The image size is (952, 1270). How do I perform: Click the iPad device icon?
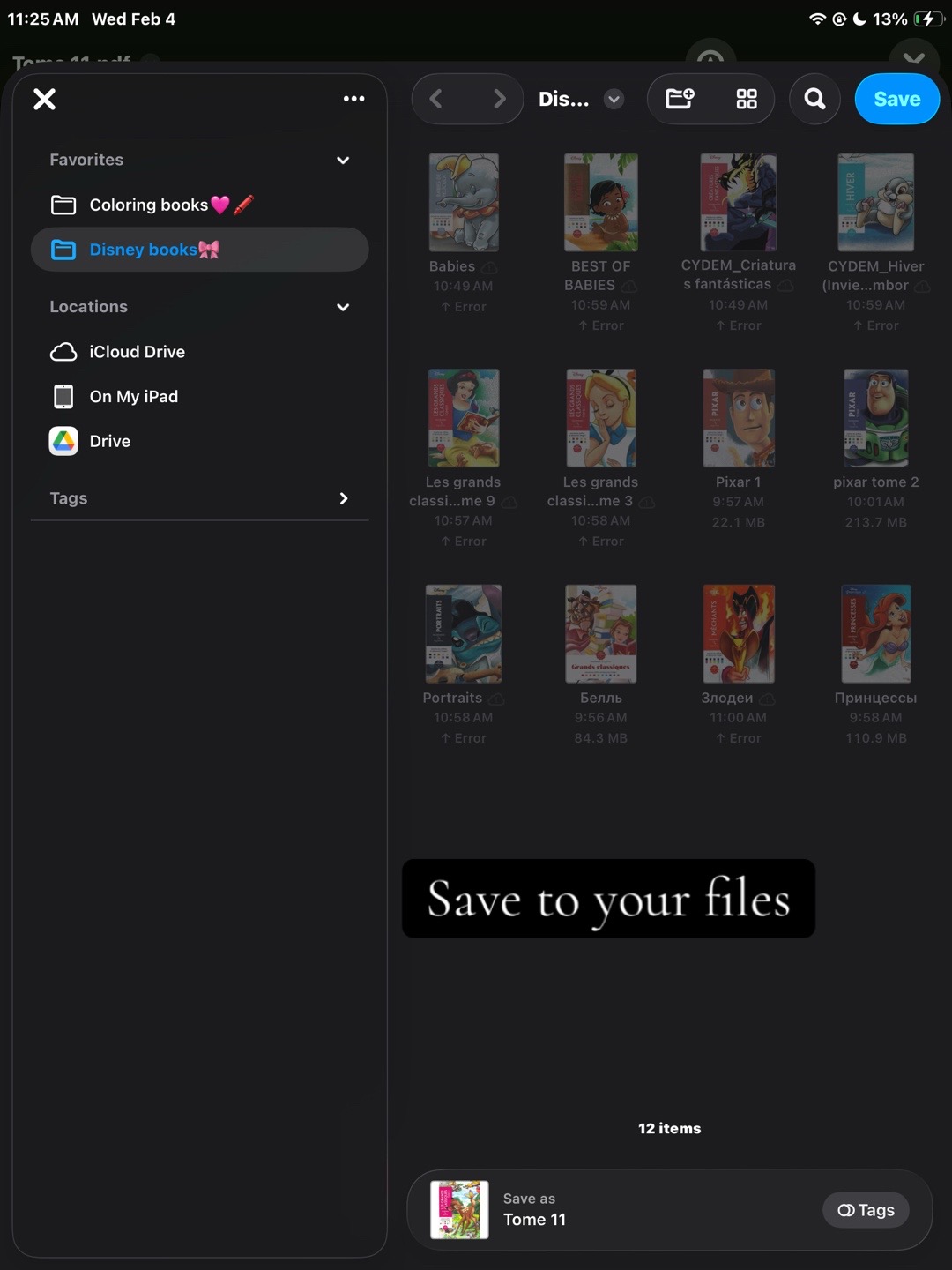63,397
